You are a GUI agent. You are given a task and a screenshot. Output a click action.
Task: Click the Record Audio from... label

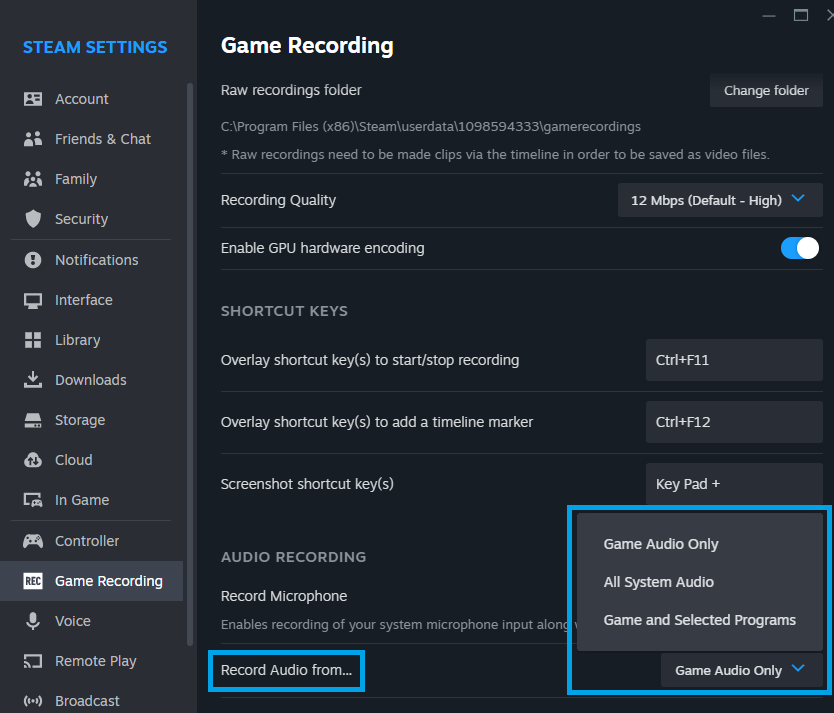tap(286, 670)
